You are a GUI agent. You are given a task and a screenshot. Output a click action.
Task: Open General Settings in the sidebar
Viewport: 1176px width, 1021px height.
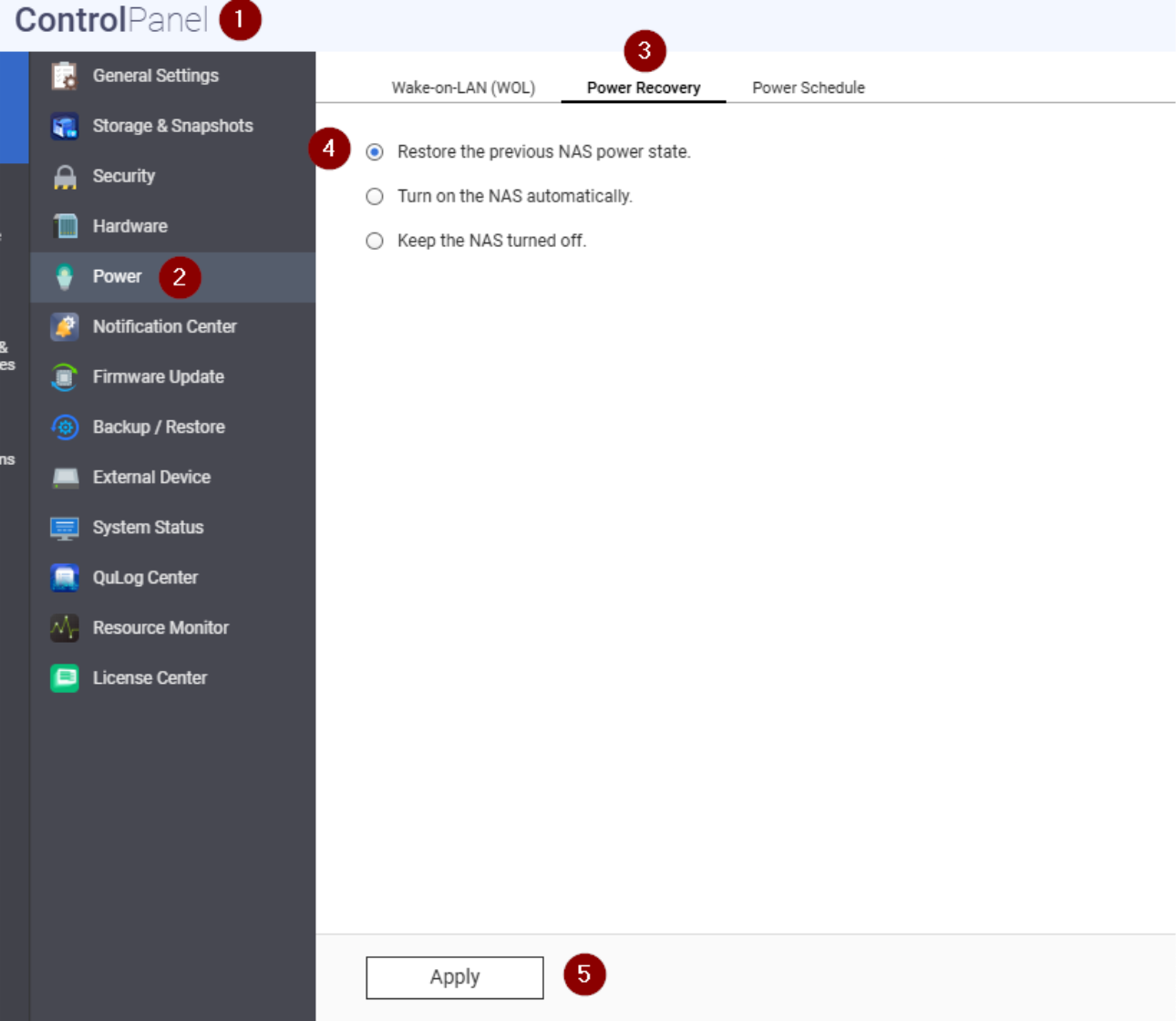tap(156, 76)
